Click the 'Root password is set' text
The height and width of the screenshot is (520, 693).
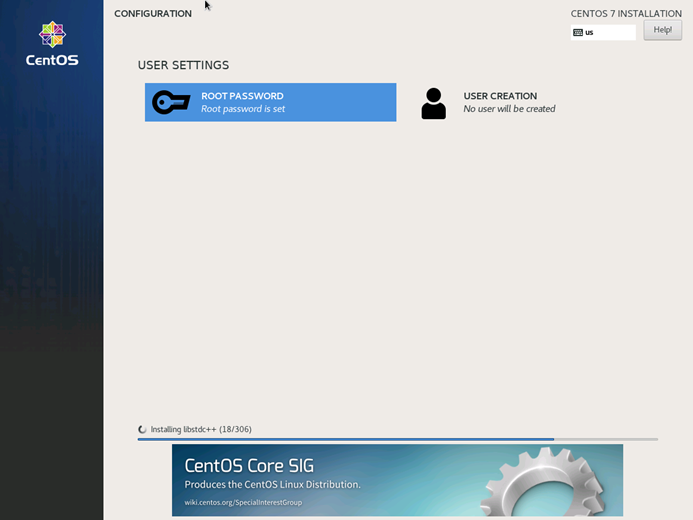[243, 109]
